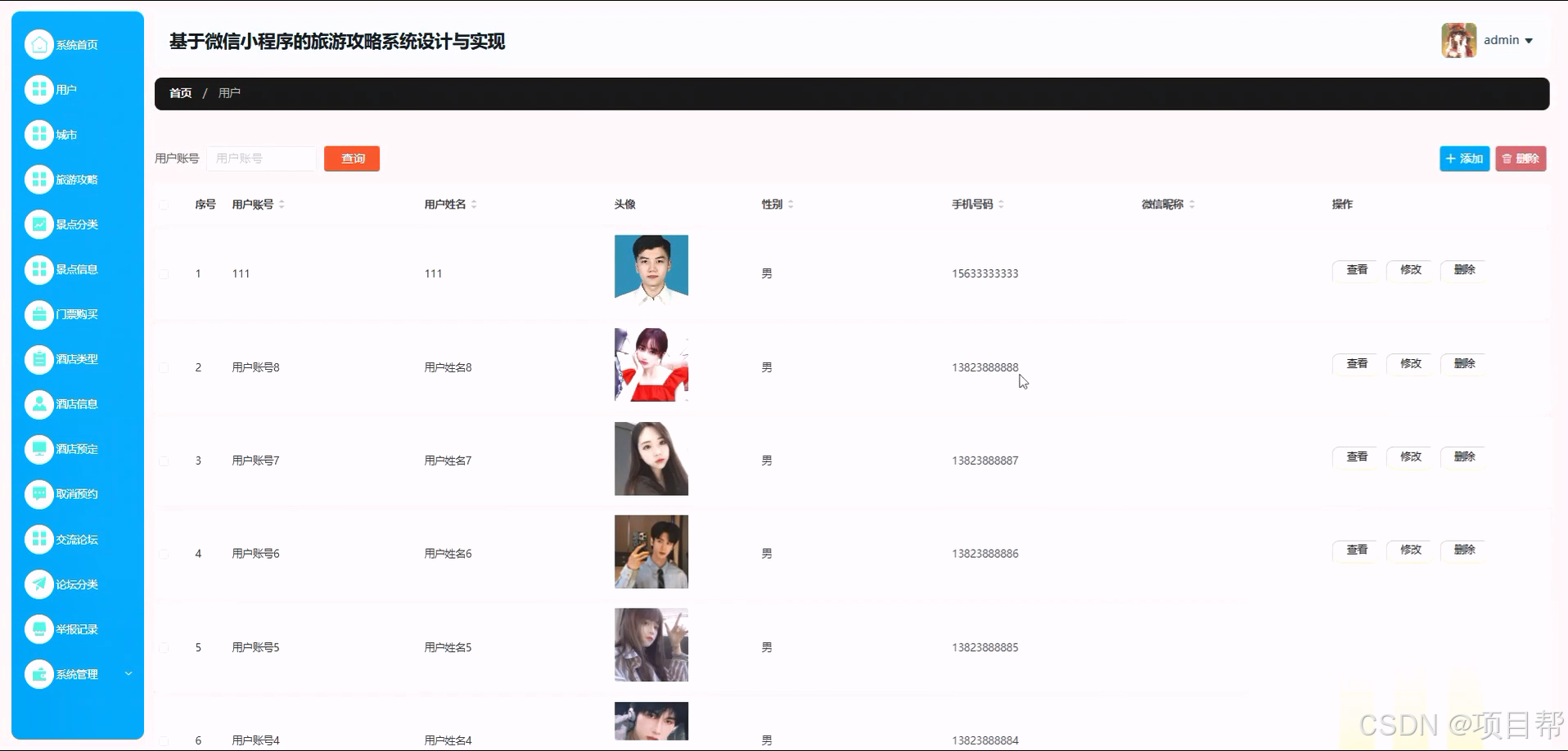Click the admin avatar picture
The height and width of the screenshot is (751, 1568).
pyautogui.click(x=1458, y=40)
